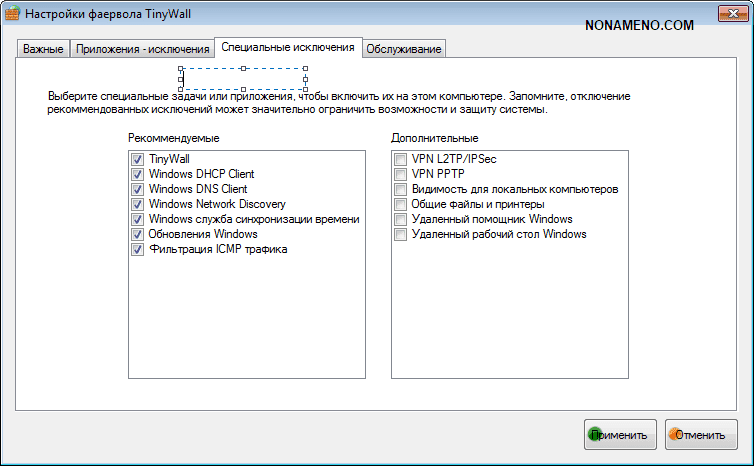Uncheck Windows Network Discovery
Image resolution: width=754 pixels, height=466 pixels.
tap(137, 204)
